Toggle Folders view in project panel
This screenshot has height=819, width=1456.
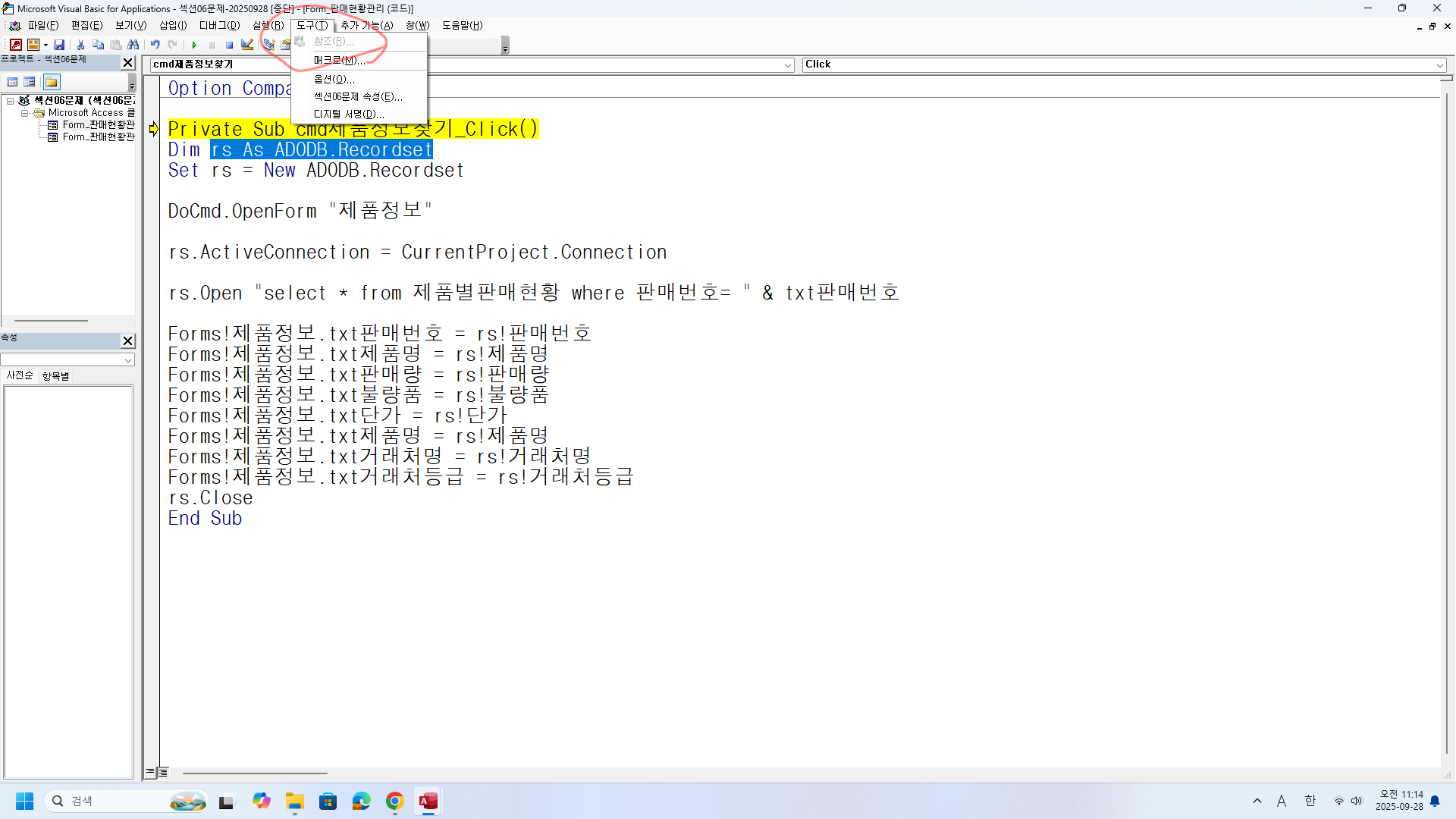pyautogui.click(x=51, y=82)
